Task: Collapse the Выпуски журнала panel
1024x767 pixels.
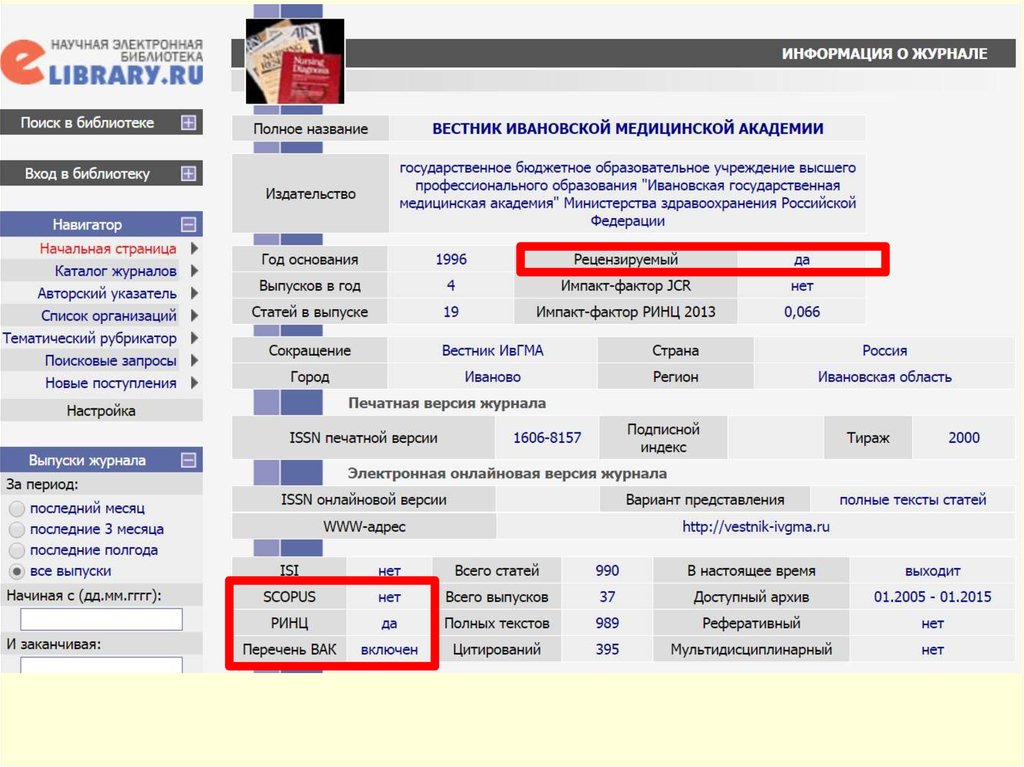Action: (188, 461)
